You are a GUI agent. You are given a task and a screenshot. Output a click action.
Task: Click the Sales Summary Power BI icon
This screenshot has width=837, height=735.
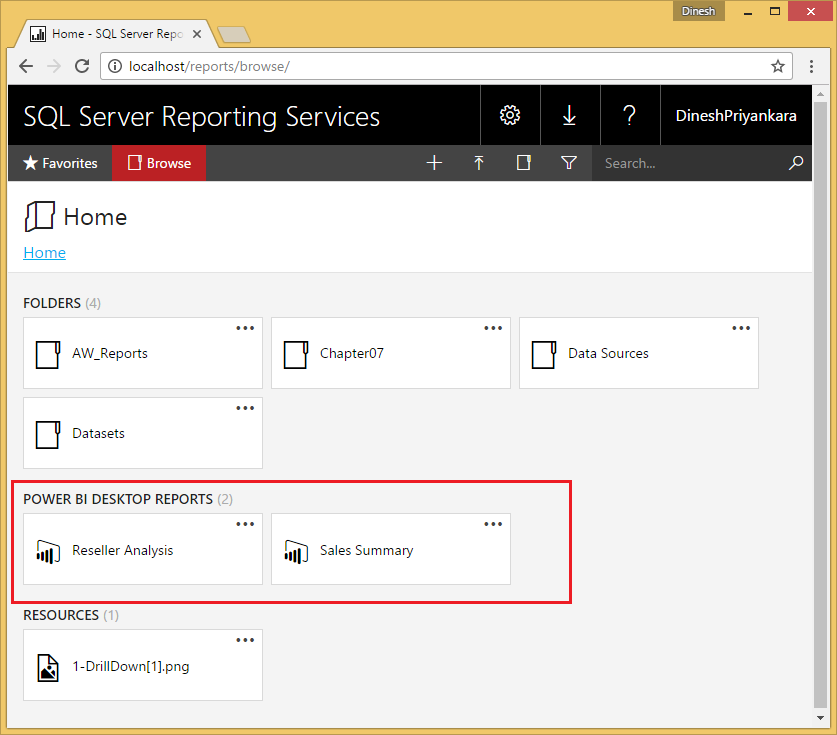(296, 551)
